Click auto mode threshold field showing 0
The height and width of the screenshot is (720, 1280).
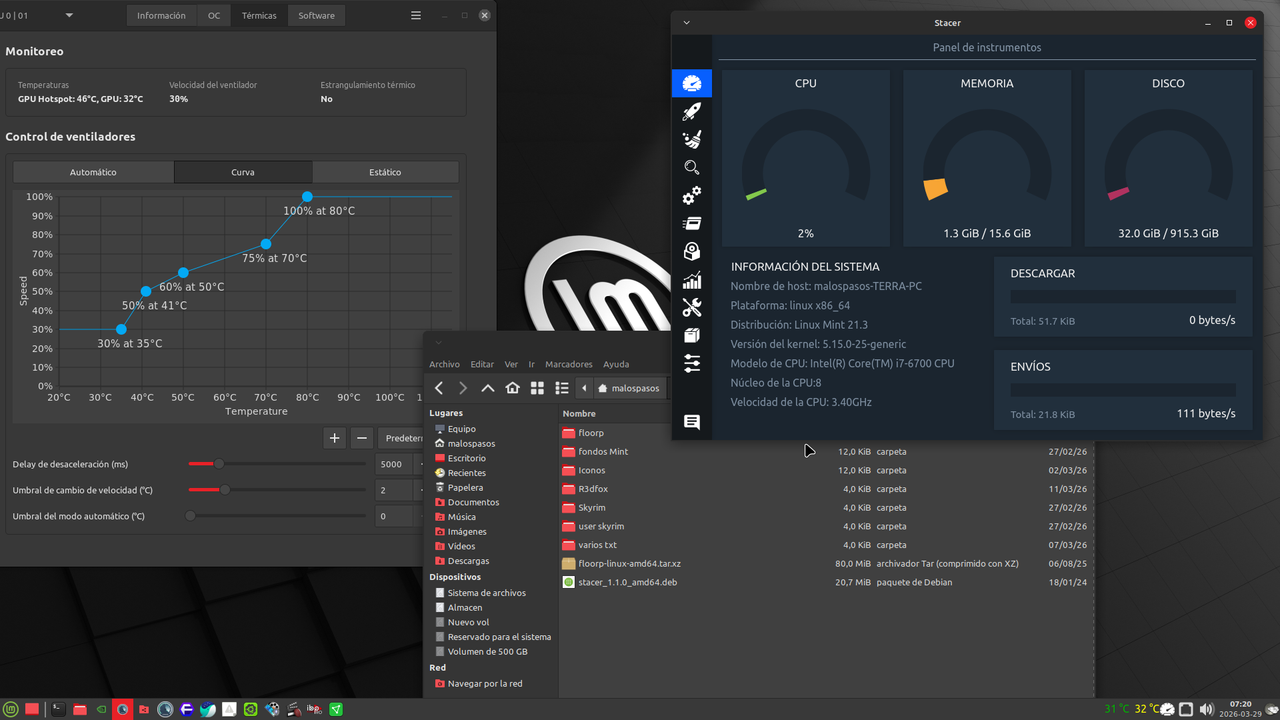394,516
